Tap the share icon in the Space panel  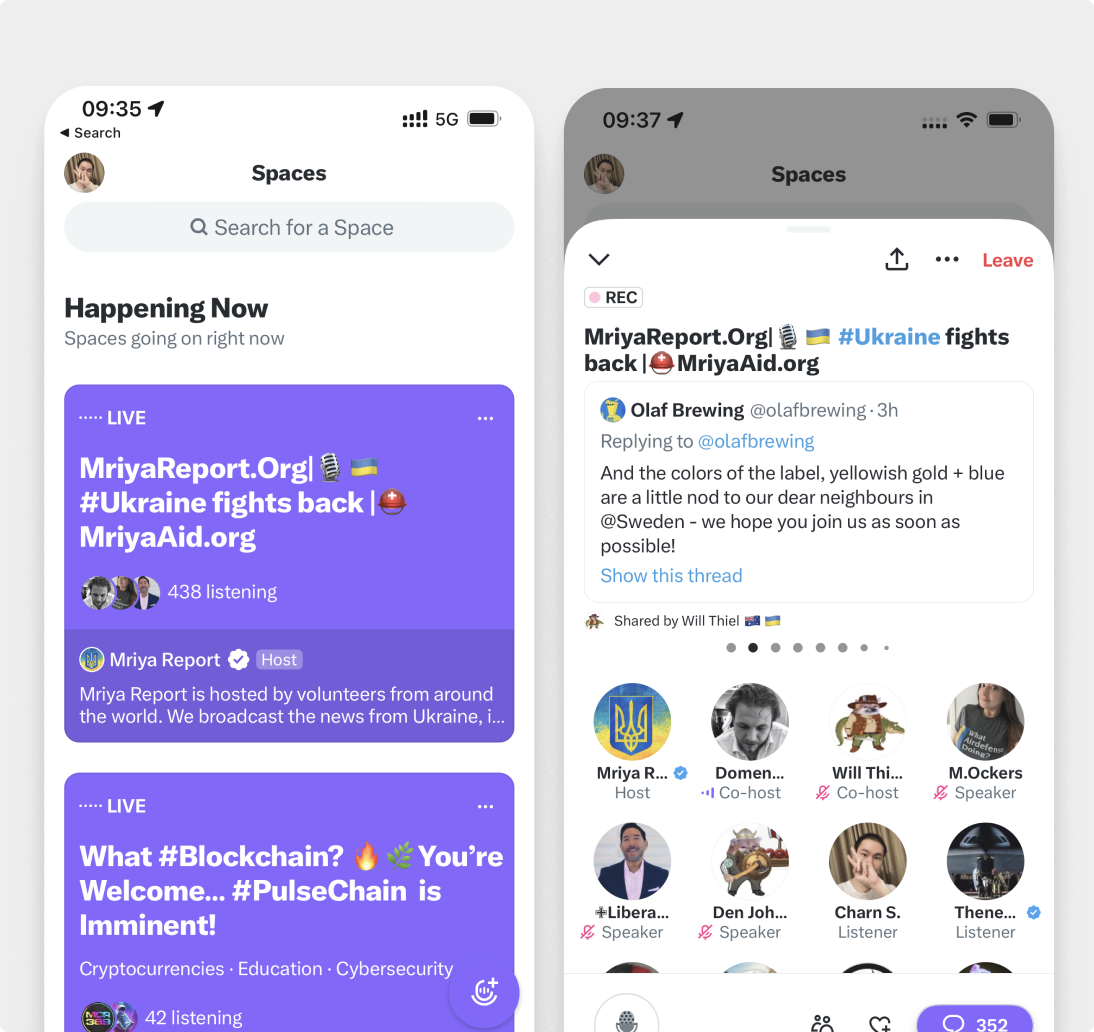click(897, 259)
